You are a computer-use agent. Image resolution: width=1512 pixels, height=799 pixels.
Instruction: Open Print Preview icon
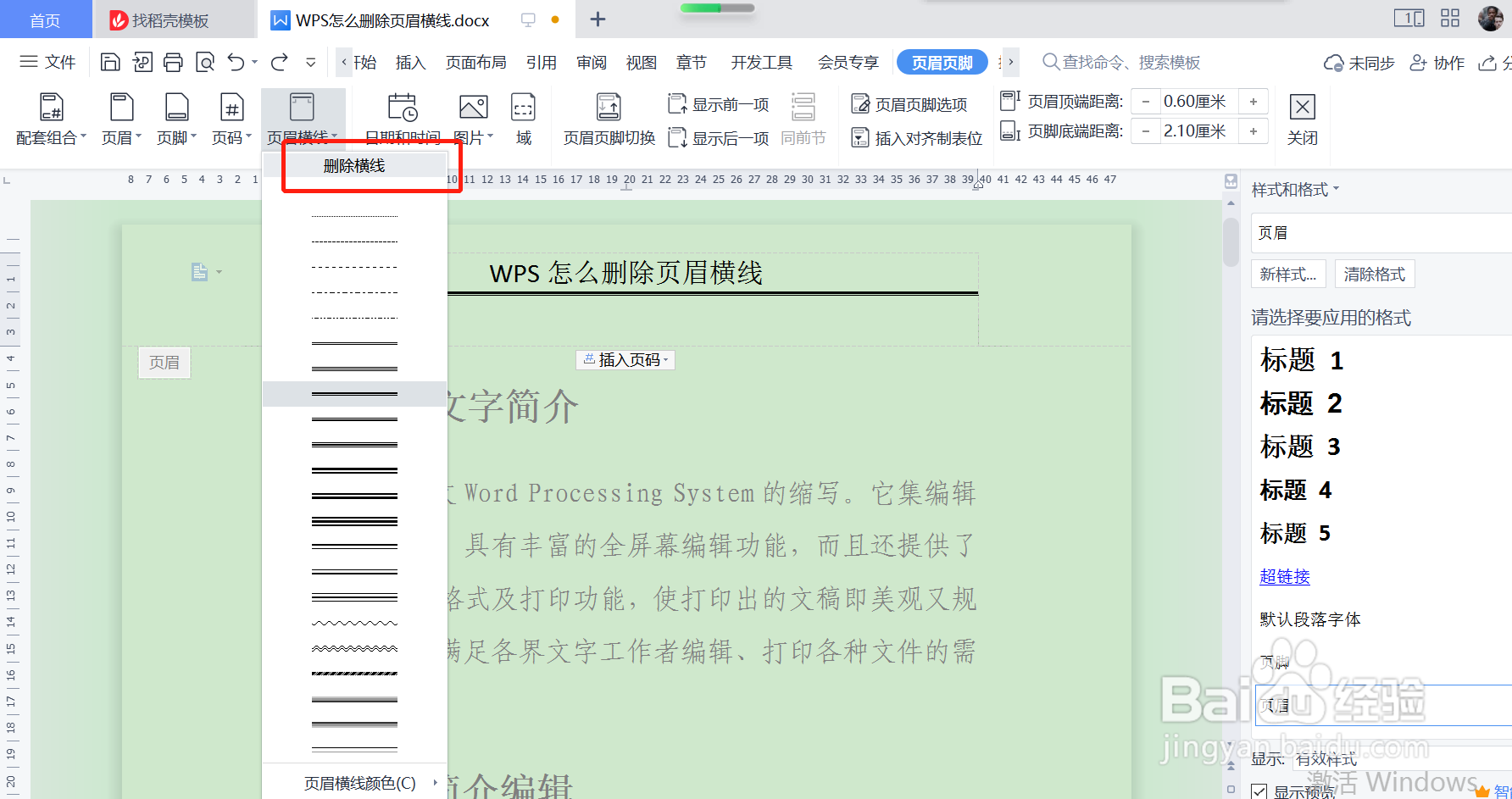point(205,62)
